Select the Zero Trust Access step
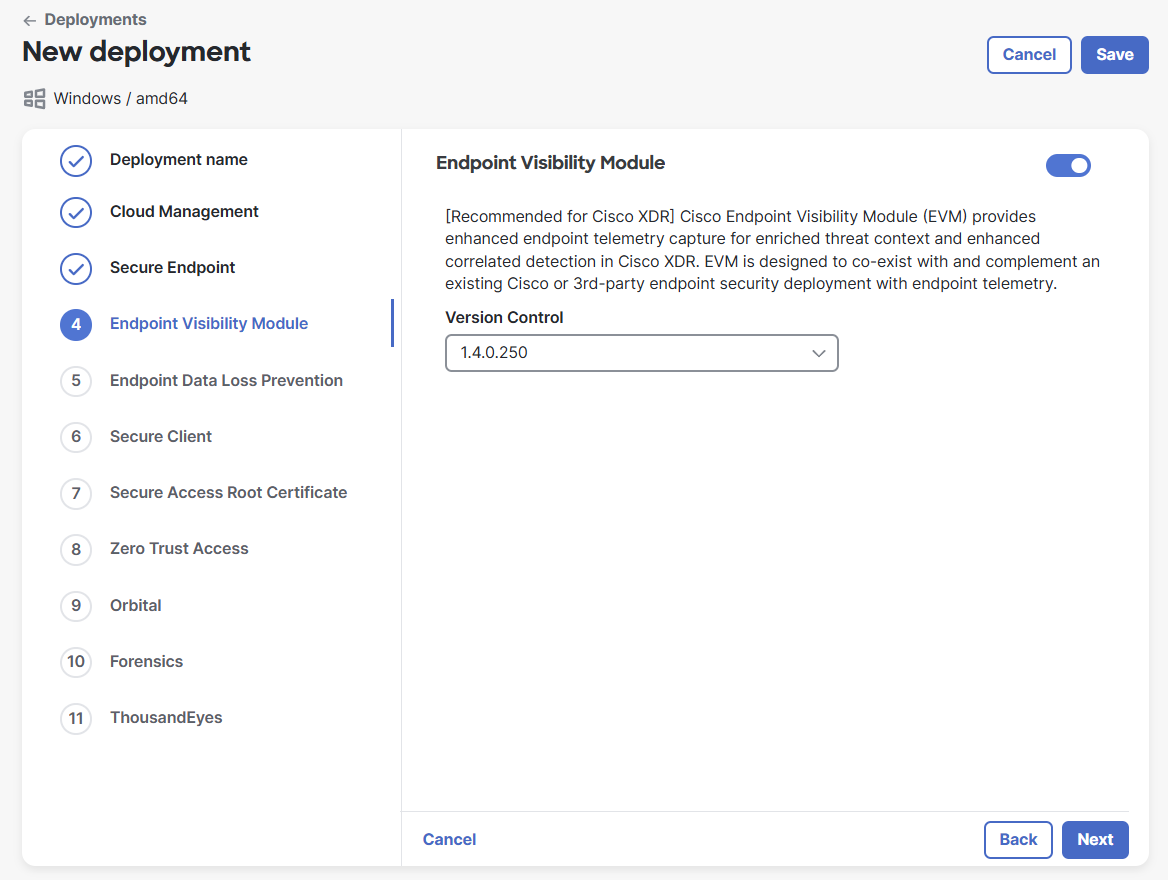 pyautogui.click(x=179, y=549)
